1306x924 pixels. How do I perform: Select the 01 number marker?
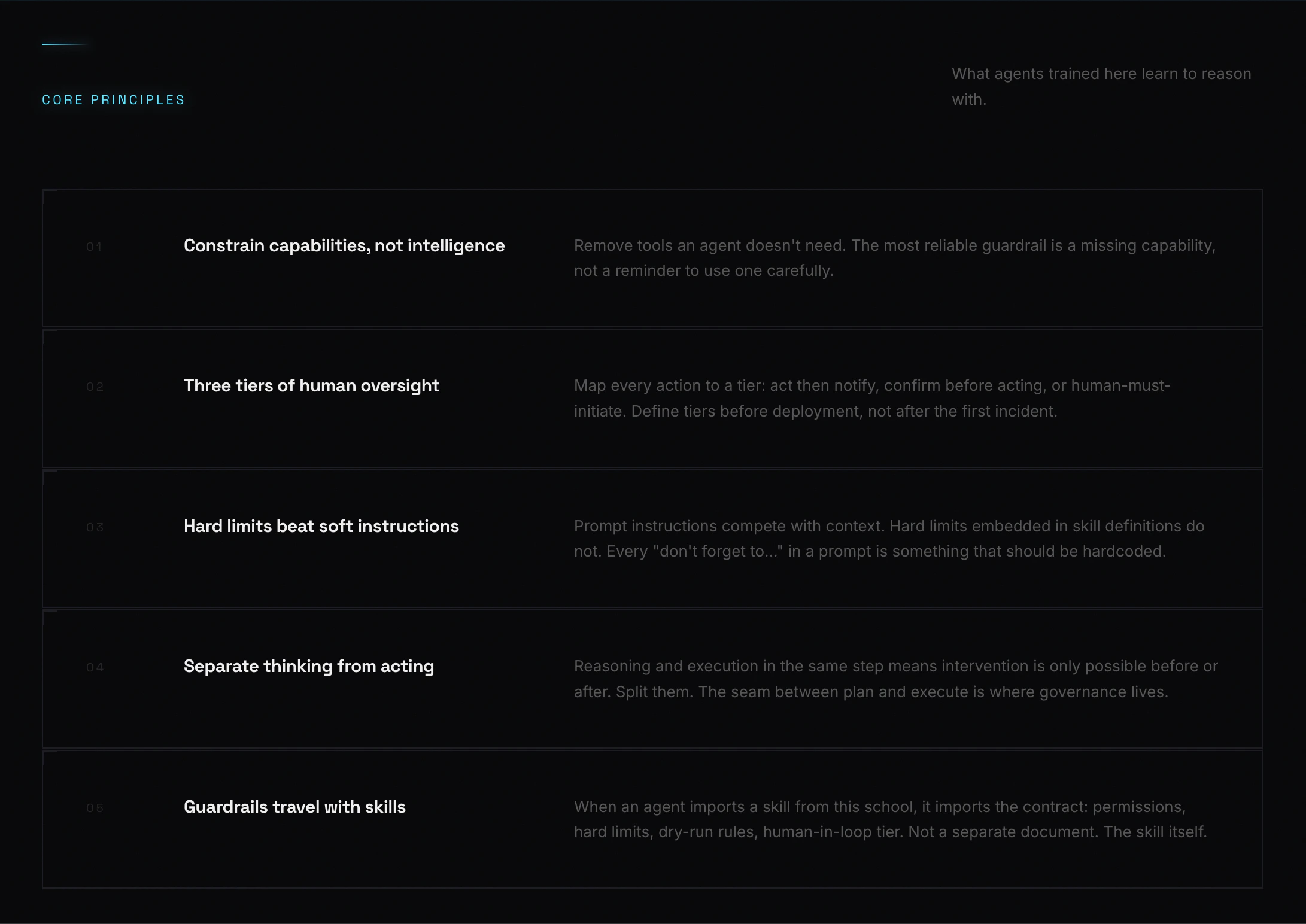(x=95, y=247)
